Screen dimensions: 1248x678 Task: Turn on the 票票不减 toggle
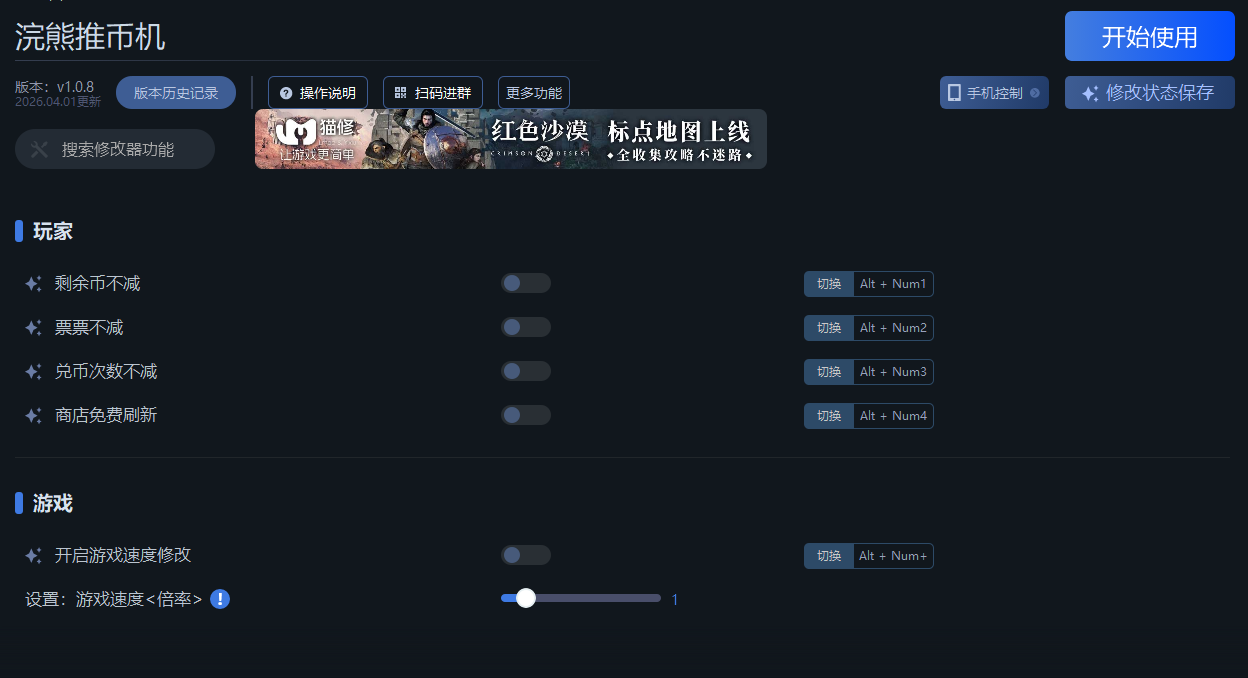525,328
